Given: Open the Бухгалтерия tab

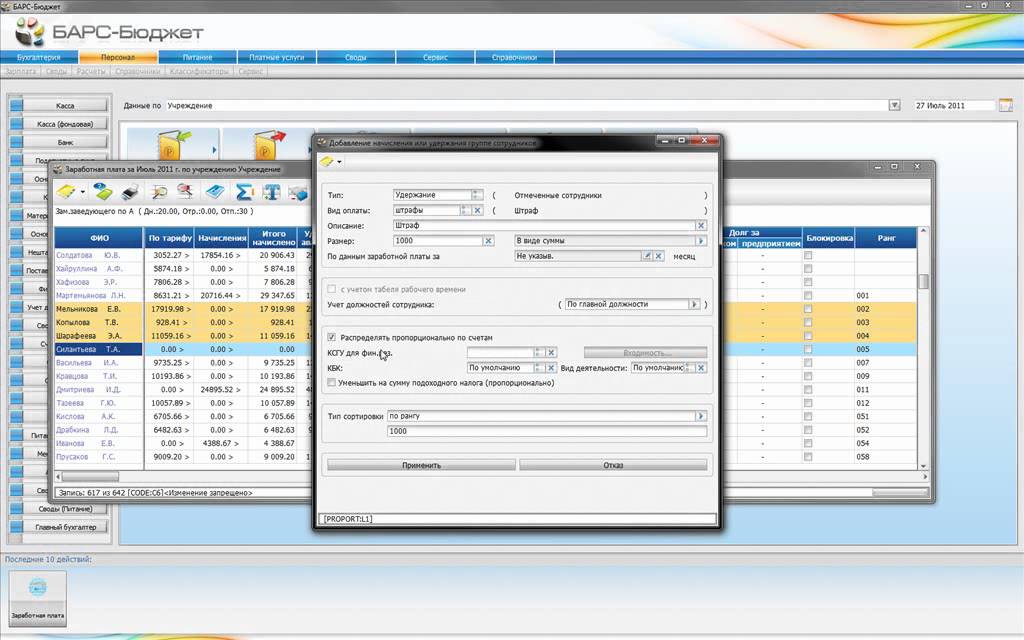Looking at the screenshot, I should (44, 58).
